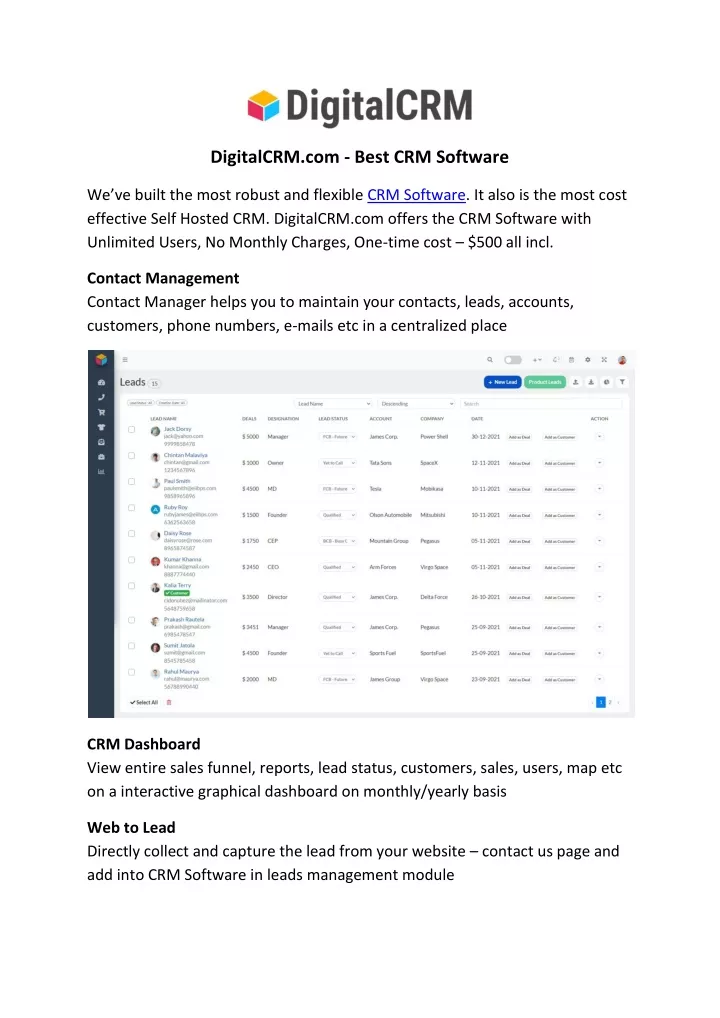Viewport: 720px width, 1018px height.
Task: Click the New Lead button
Action: click(x=503, y=382)
